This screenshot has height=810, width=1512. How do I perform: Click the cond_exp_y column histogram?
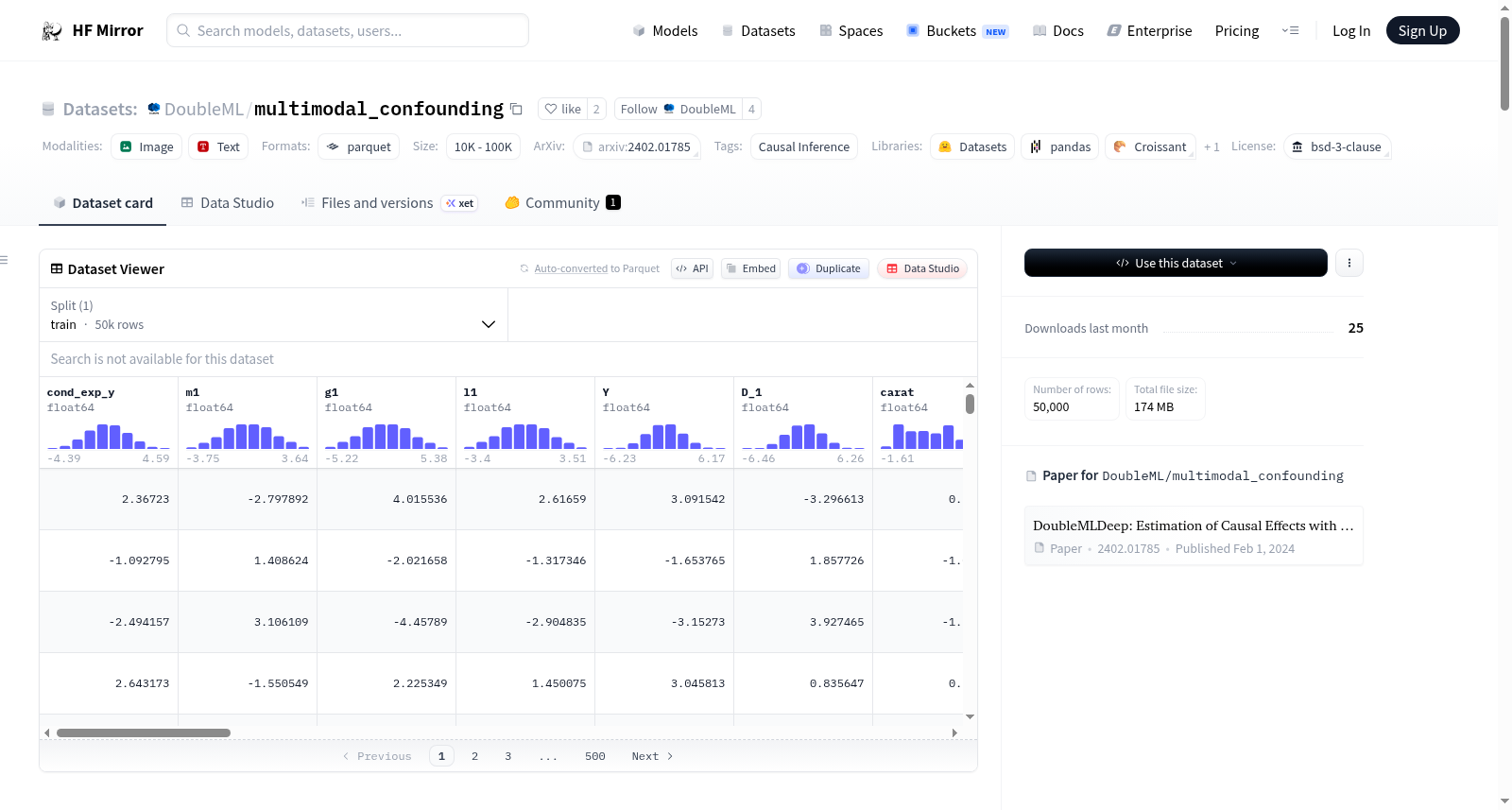click(109, 436)
